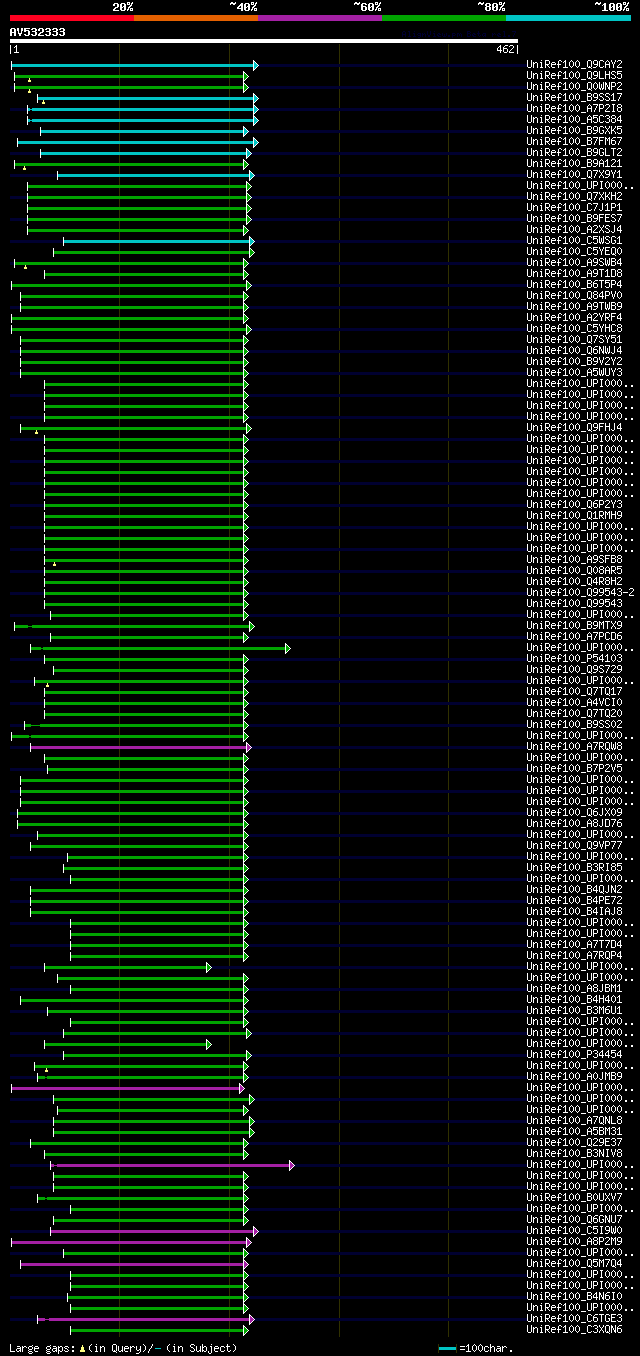Click the UniRef100_A4VCI0 label
Viewport: 640px width, 1356px height.
[574, 703]
